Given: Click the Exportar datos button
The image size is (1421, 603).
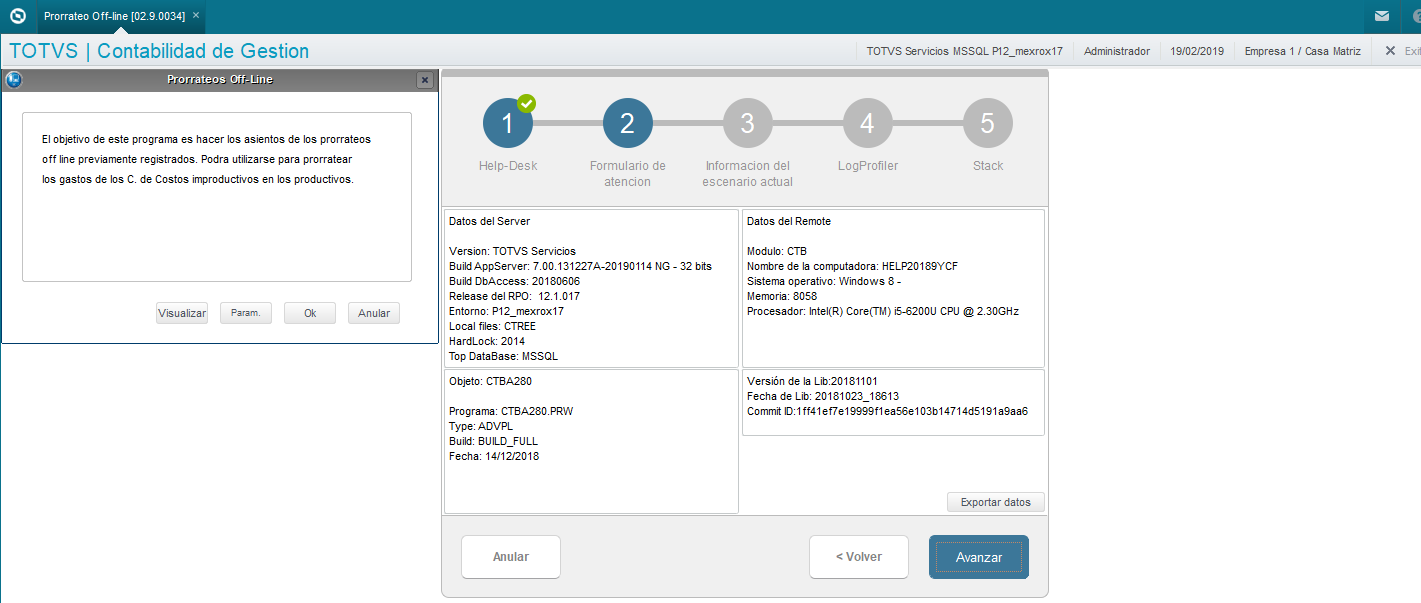Looking at the screenshot, I should pos(996,502).
